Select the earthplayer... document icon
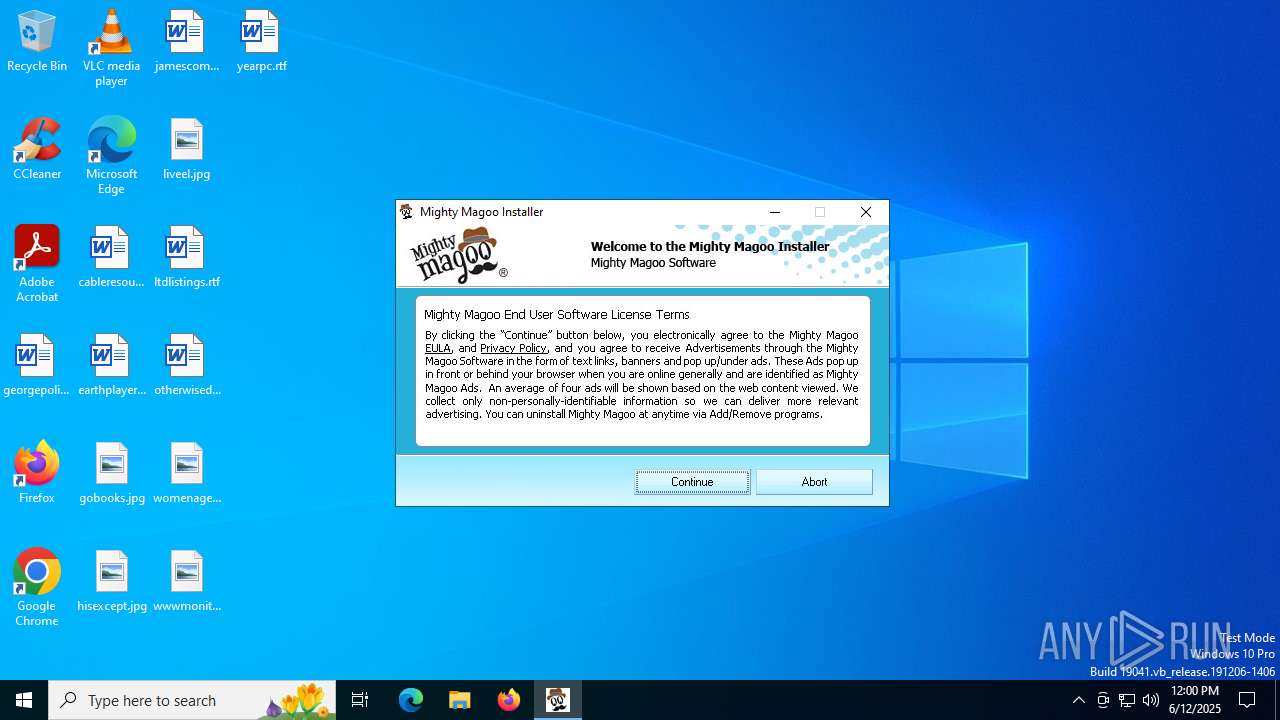Image resolution: width=1280 pixels, height=720 pixels. [x=111, y=365]
